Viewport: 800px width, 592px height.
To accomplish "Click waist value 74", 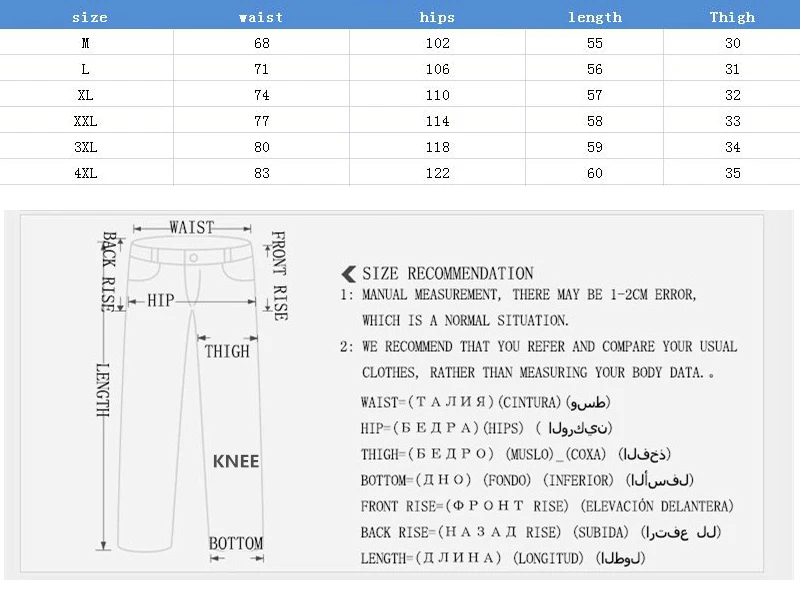I will coord(262,95).
